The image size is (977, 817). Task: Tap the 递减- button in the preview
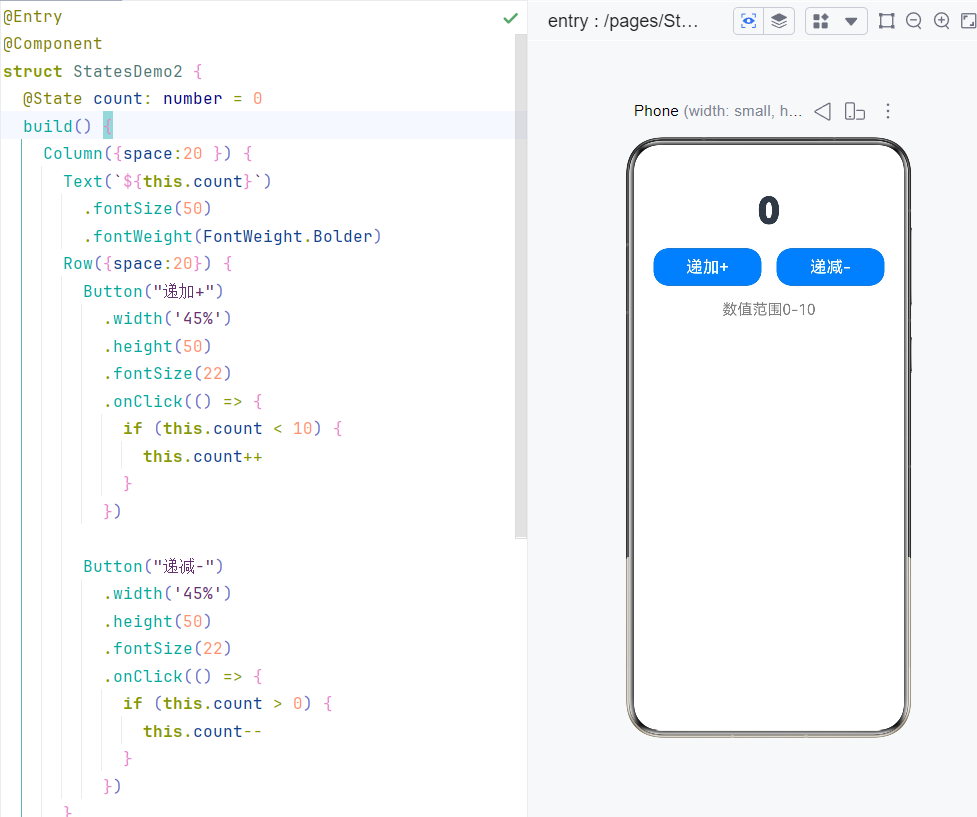[830, 267]
